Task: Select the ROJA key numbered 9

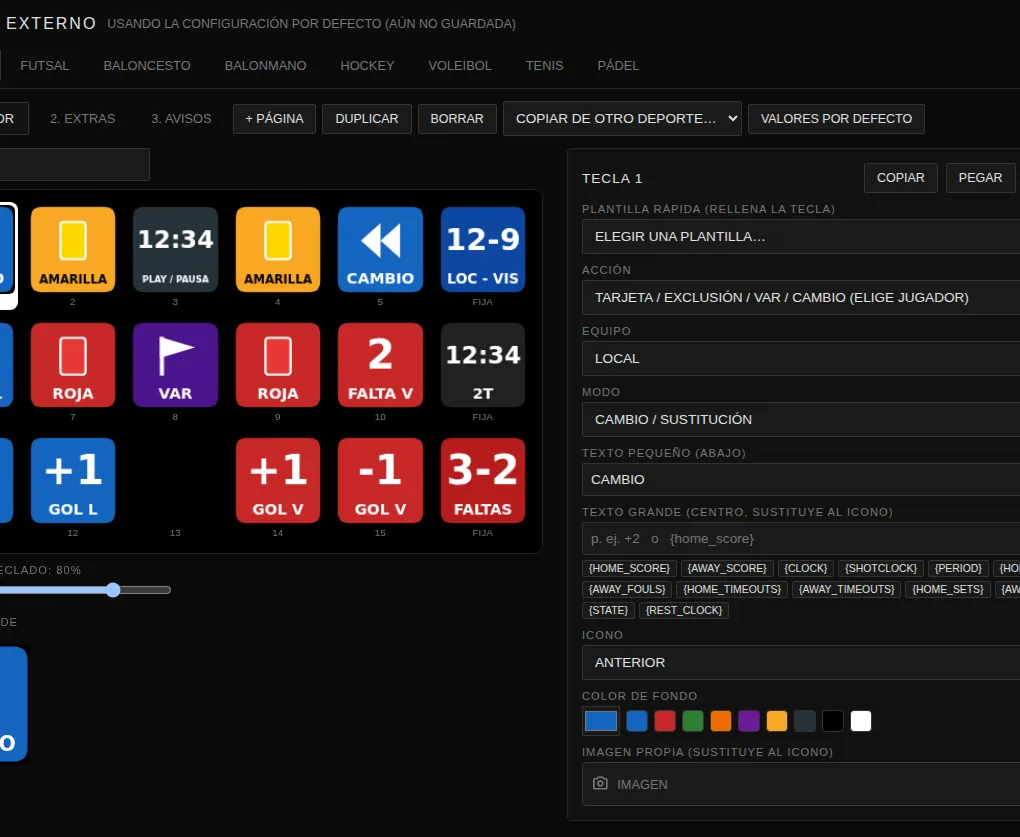Action: coord(278,365)
